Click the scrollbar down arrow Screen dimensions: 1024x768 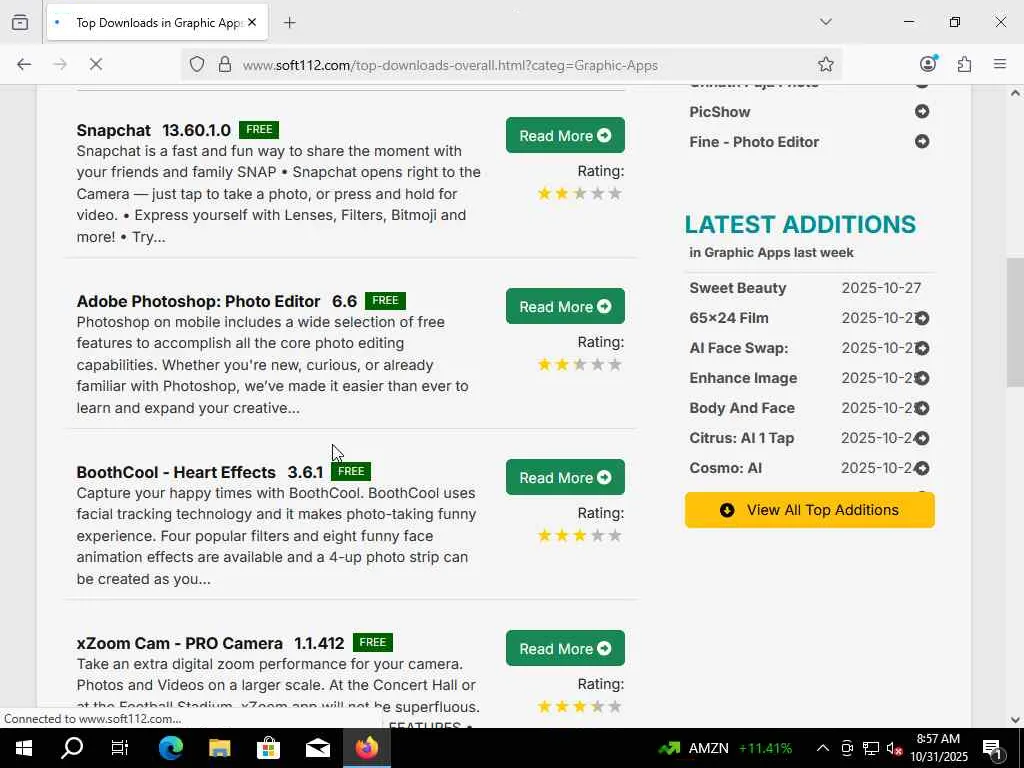1015,720
